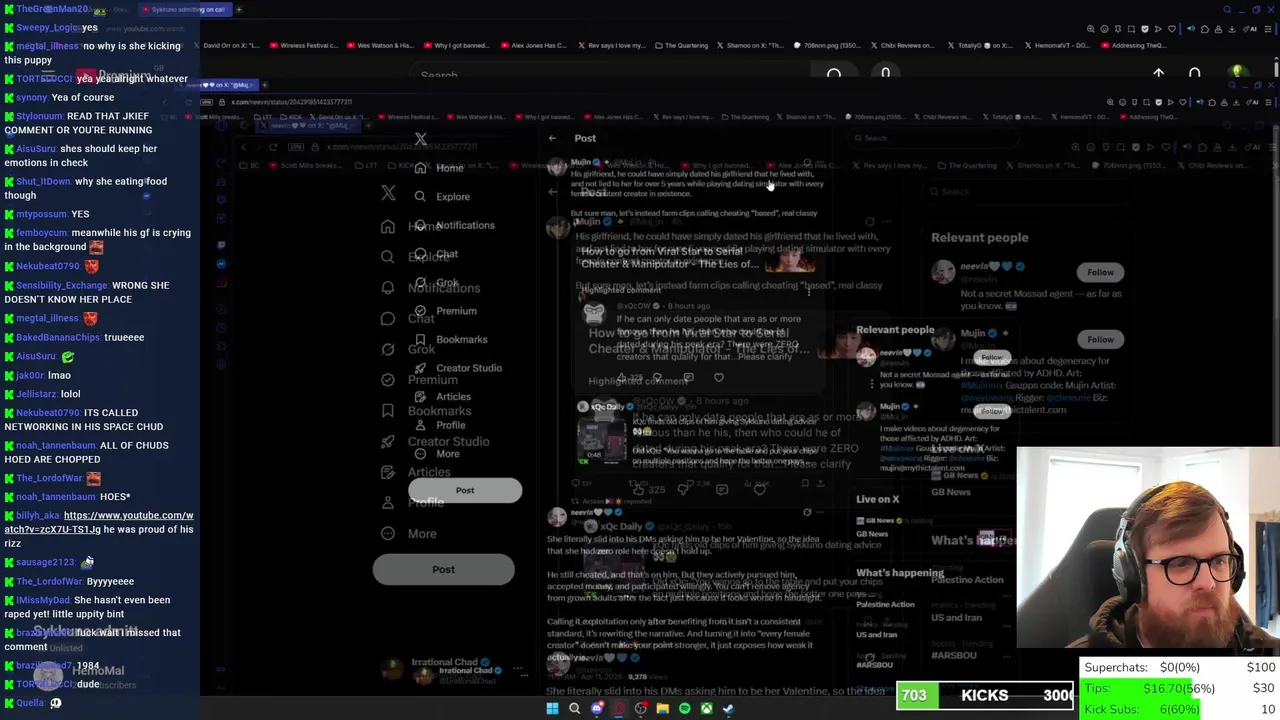The width and height of the screenshot is (1280, 720).
Task: Open more options dots beside Irrational Chad
Action: point(519,668)
